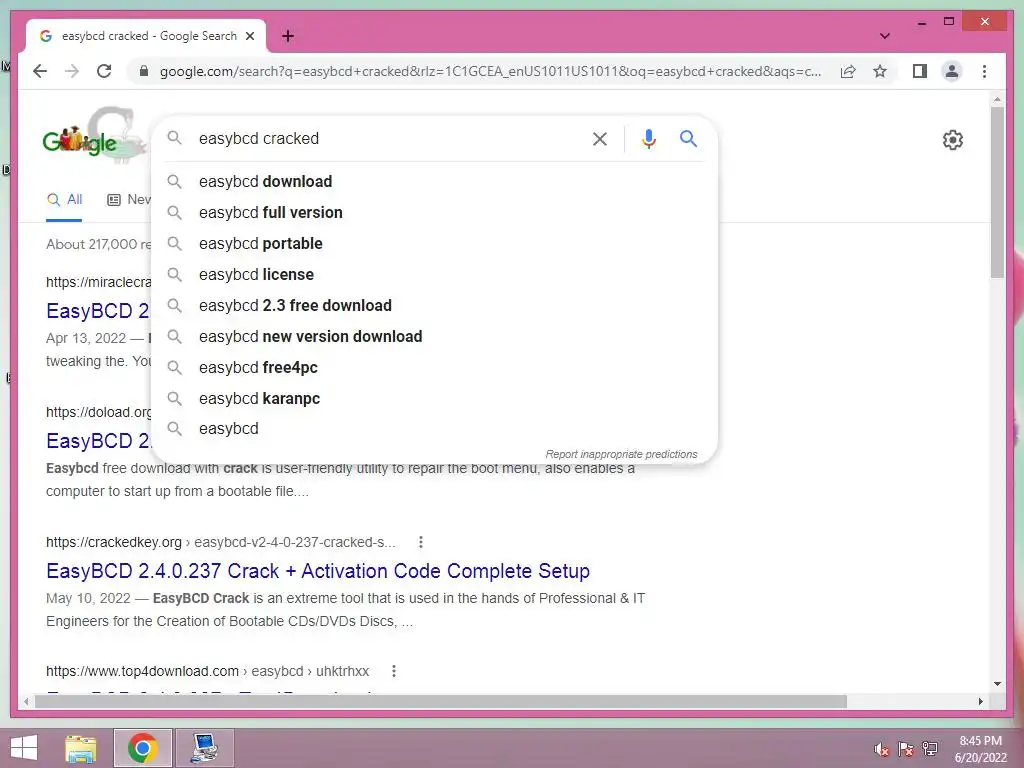Open the Windows Start menu
The width and height of the screenshot is (1024, 768).
click(x=24, y=748)
